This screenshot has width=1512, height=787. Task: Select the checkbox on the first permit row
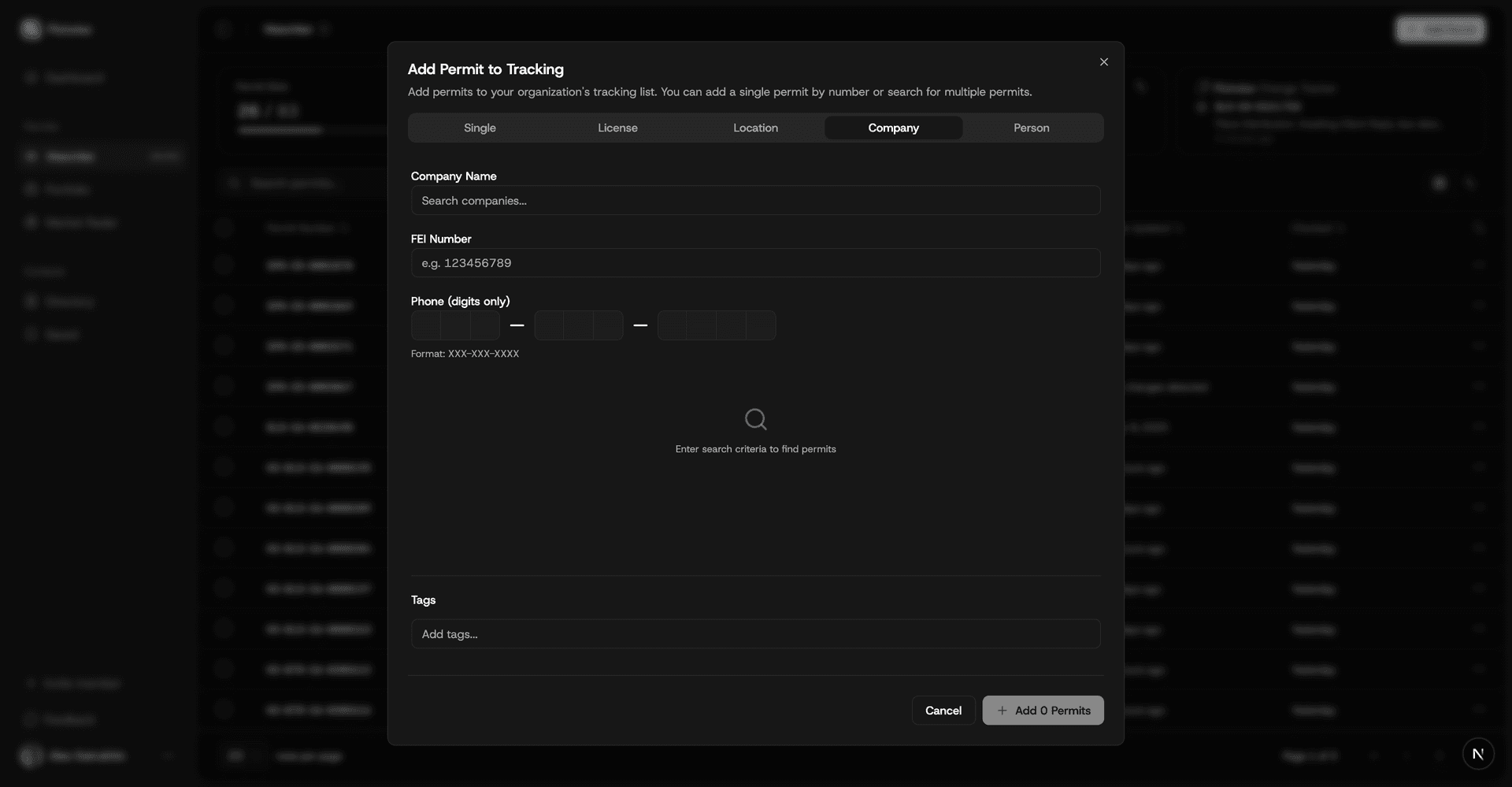pyautogui.click(x=224, y=265)
